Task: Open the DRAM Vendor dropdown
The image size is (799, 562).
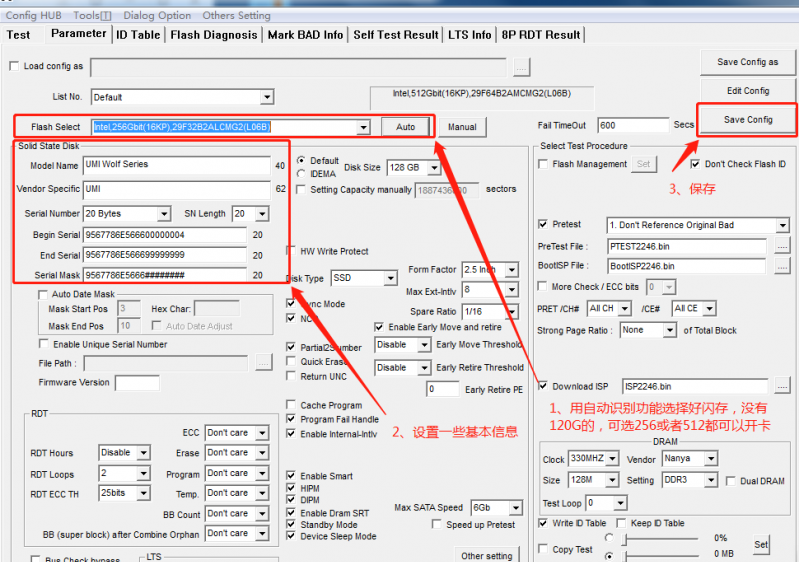Action: tap(711, 459)
